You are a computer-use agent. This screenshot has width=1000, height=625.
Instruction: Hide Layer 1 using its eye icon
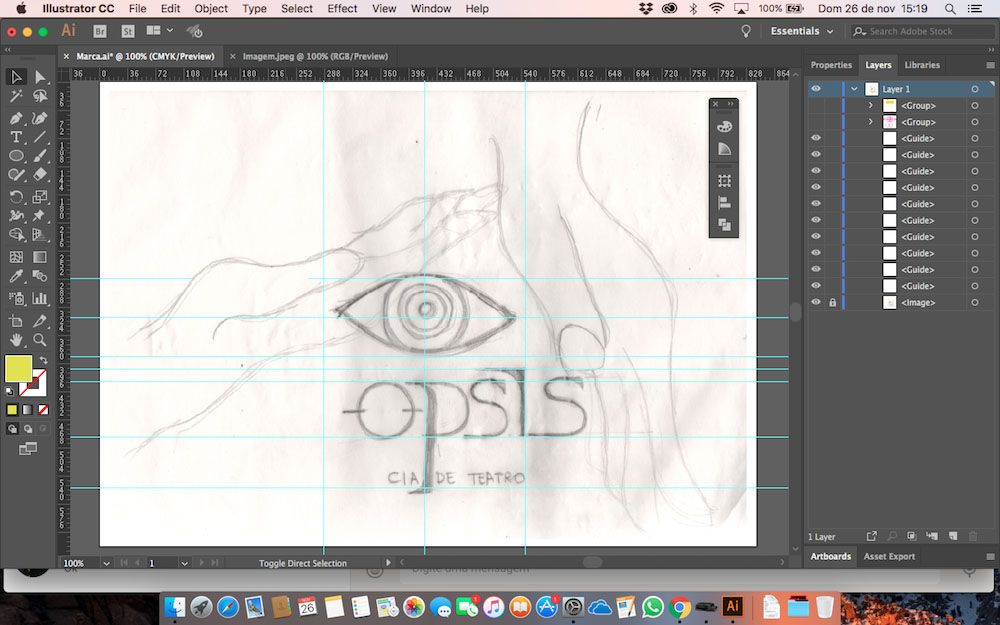coord(816,89)
